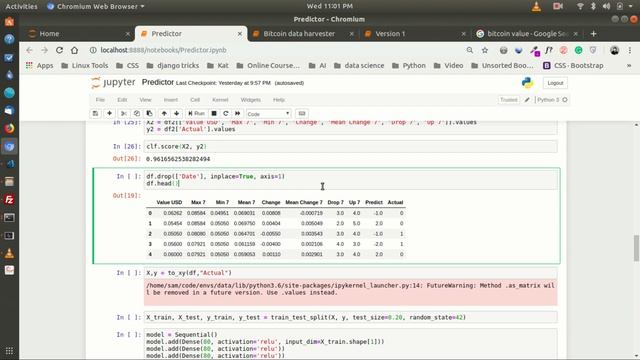Cut selected cells with scissors icon

(x=124, y=113)
